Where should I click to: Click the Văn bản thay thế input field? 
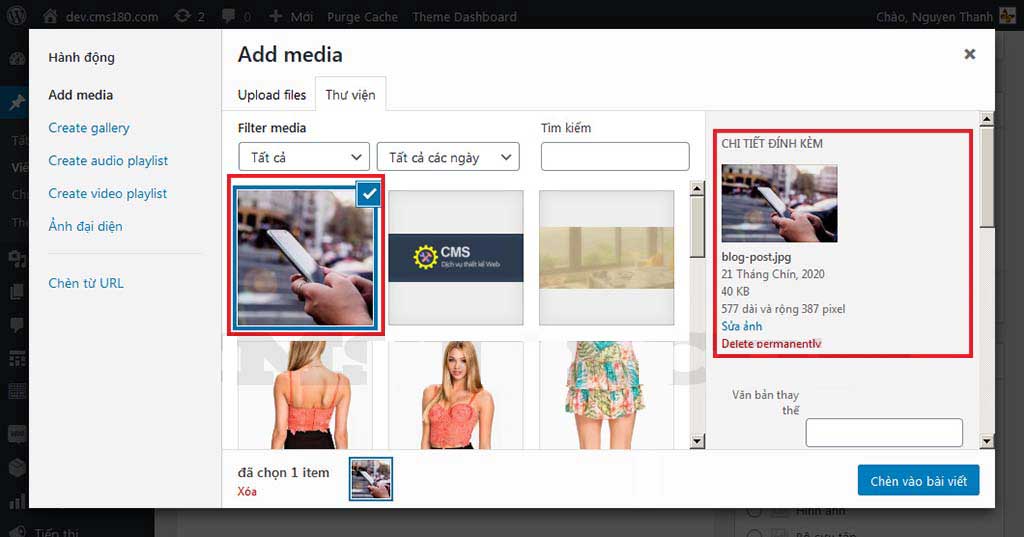[884, 432]
